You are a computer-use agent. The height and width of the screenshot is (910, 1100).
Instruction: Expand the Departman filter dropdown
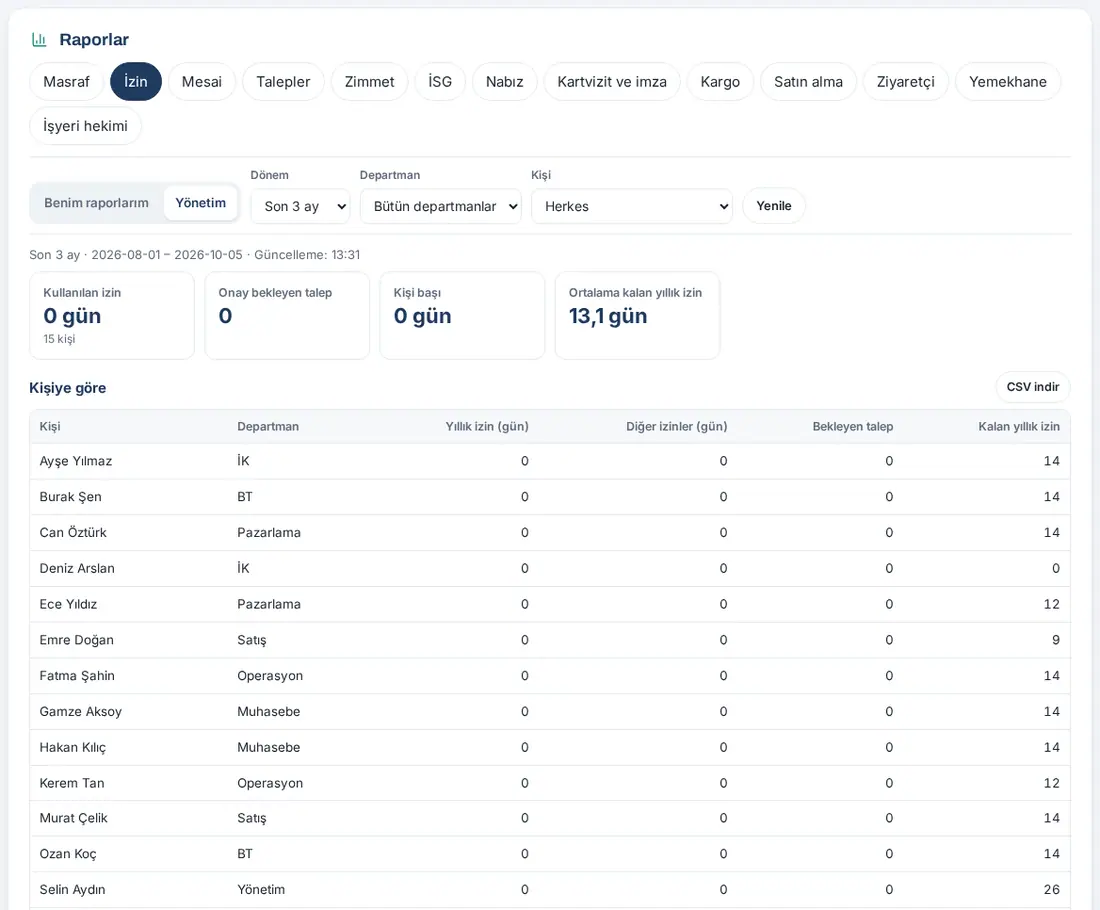click(441, 206)
